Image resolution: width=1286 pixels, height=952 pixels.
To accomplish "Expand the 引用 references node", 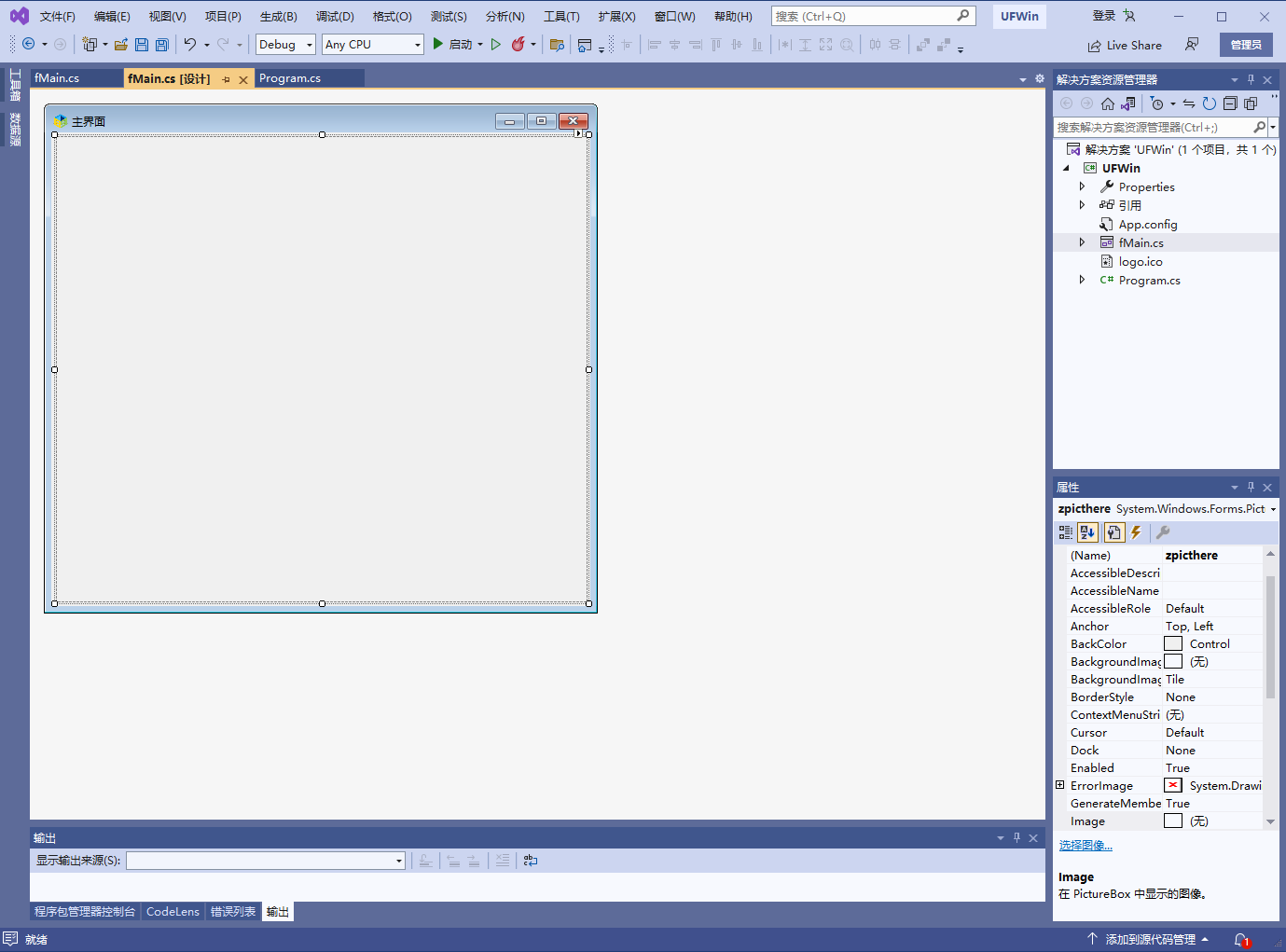I will coord(1083,205).
